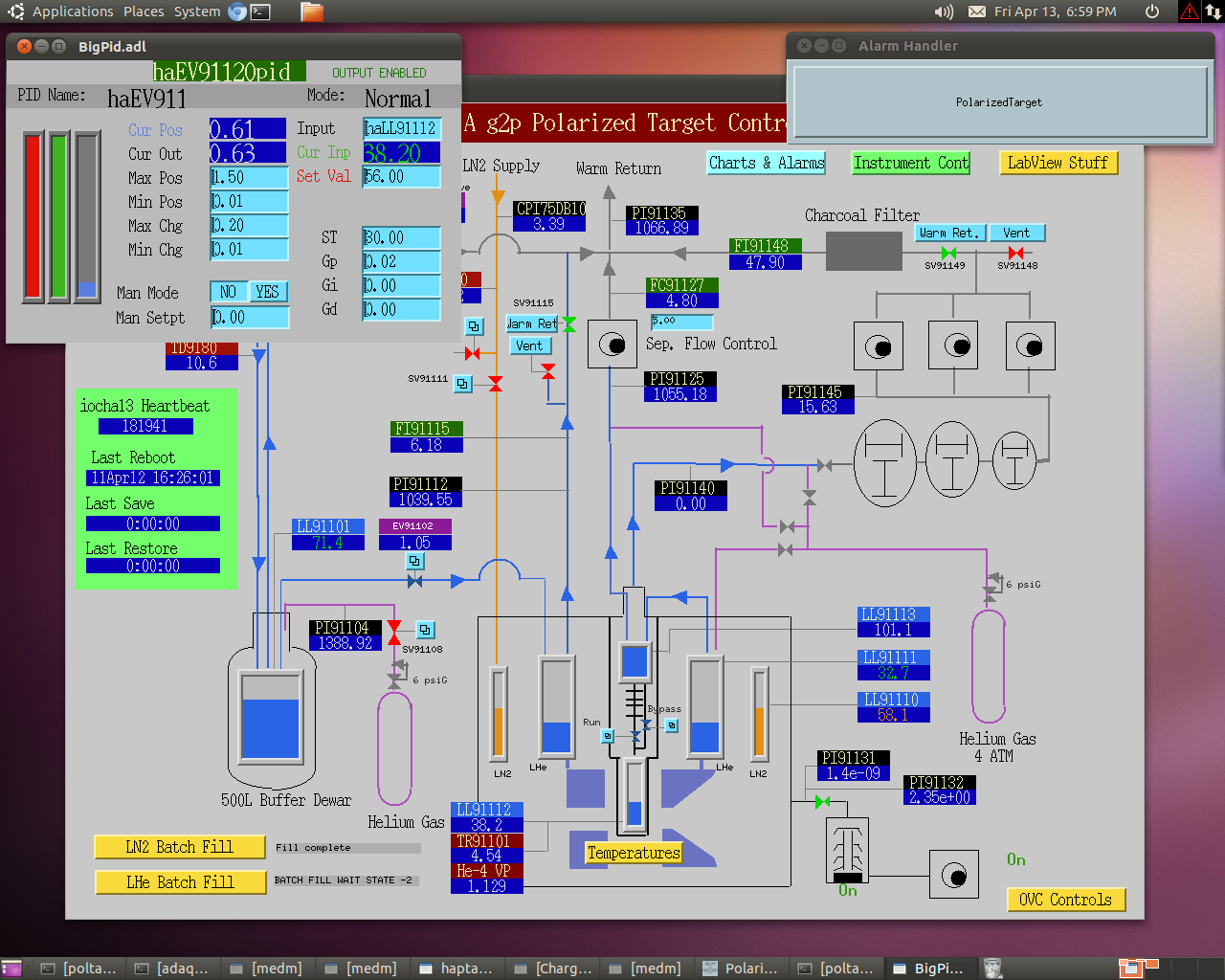
Task: Open the related-display icon beside SV91111
Action: pos(463,384)
